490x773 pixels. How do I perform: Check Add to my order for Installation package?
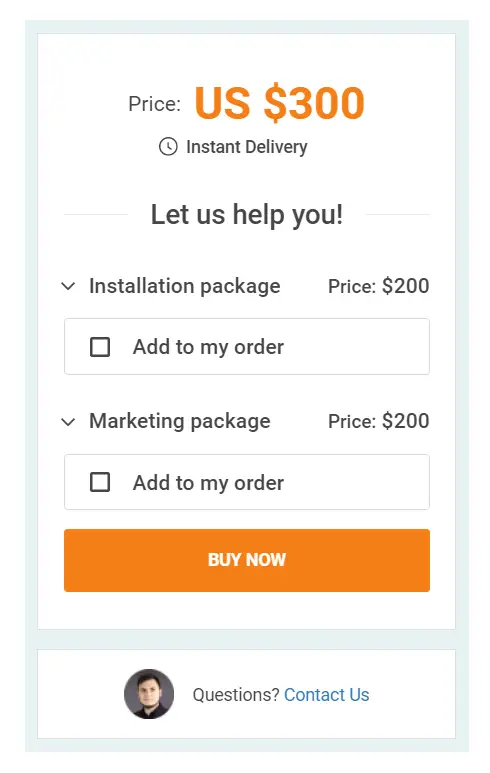pos(100,347)
